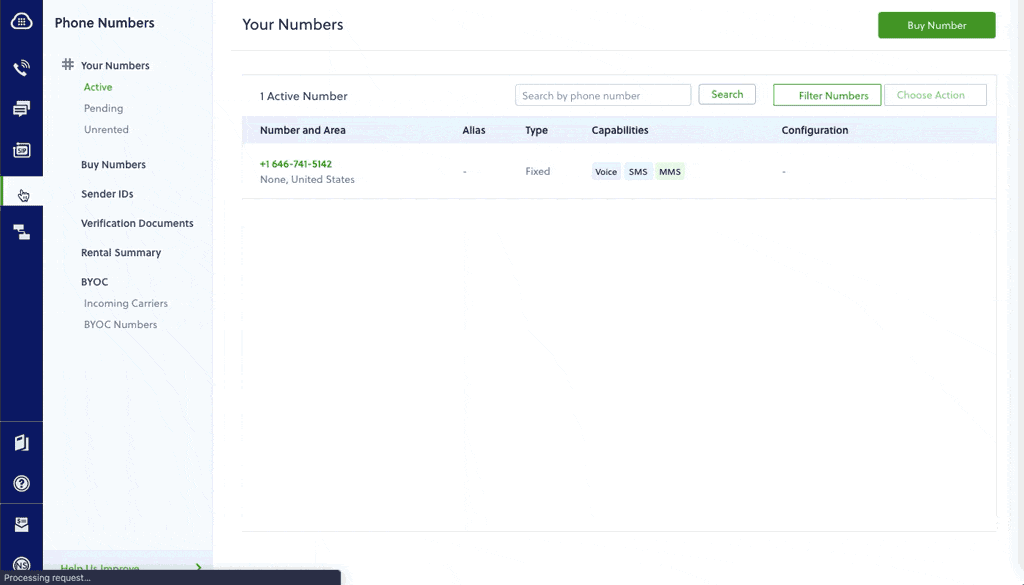Open the Overview dashboard cloud icon
The image size is (1024, 585).
[x=21, y=22]
